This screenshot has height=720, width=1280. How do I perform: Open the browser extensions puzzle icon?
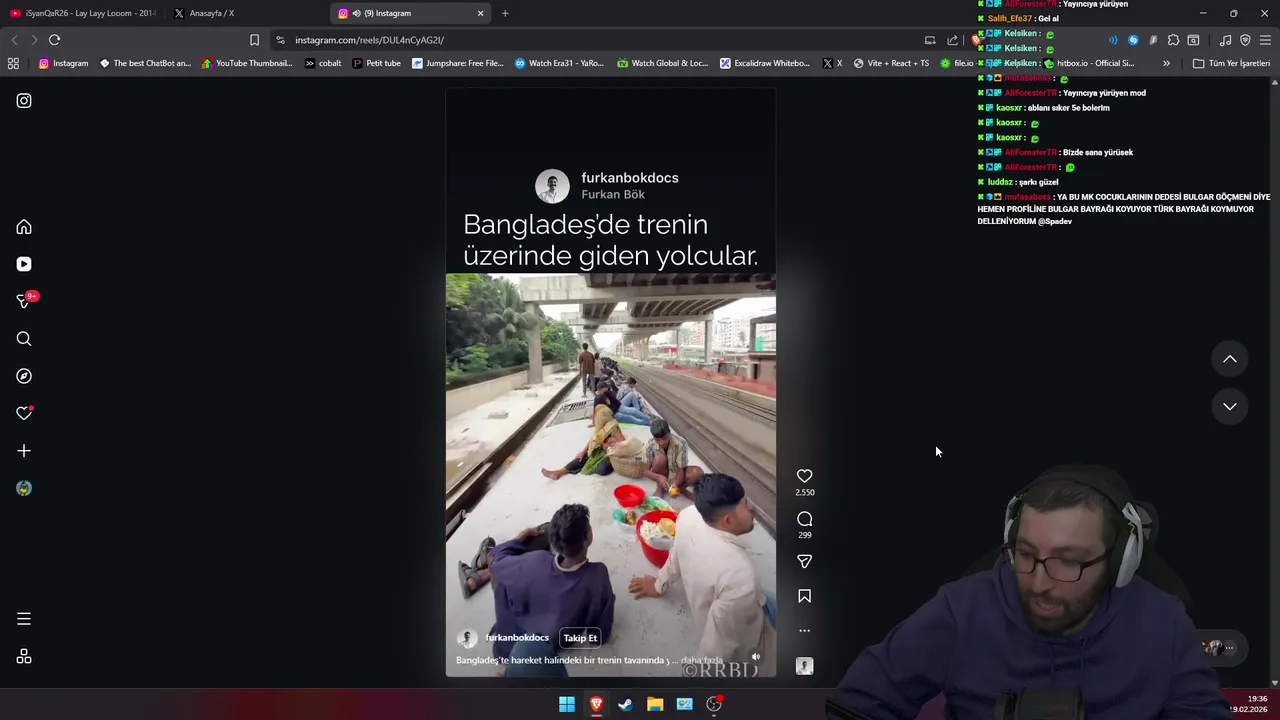(1173, 40)
